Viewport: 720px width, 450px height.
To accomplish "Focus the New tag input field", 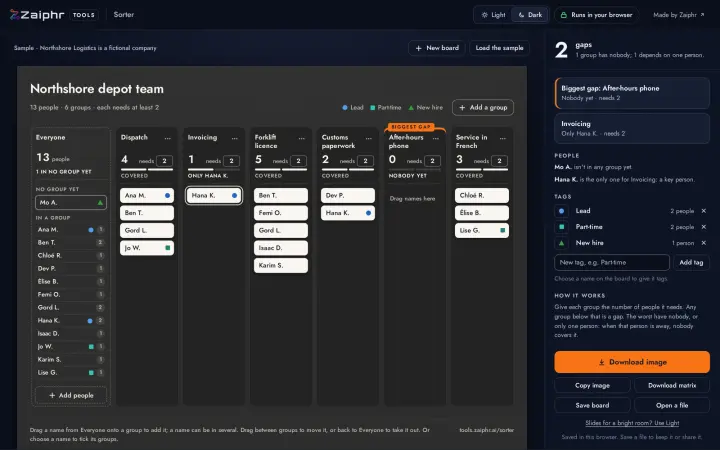I will pos(612,262).
